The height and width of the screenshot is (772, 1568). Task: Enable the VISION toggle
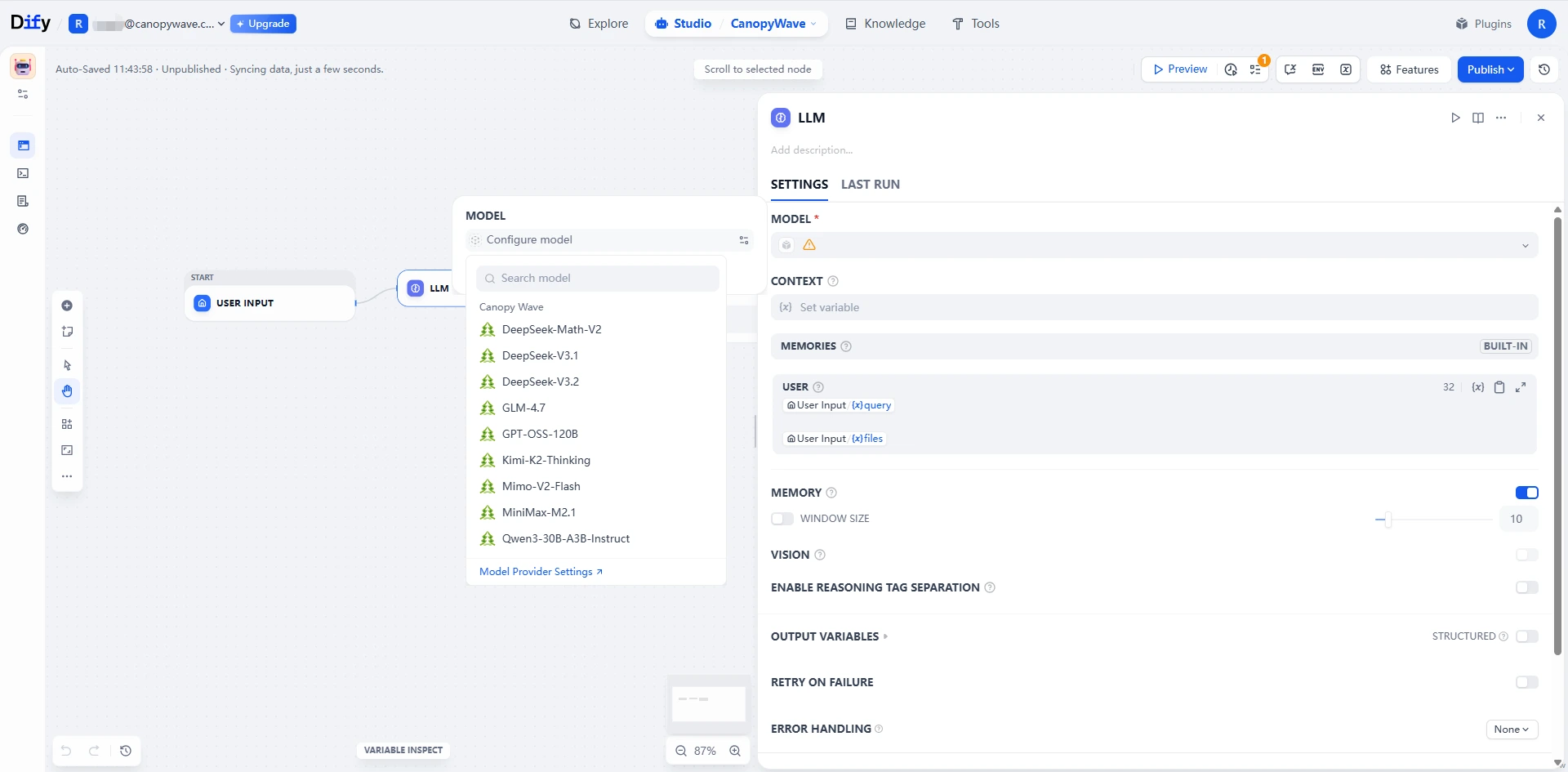1526,555
